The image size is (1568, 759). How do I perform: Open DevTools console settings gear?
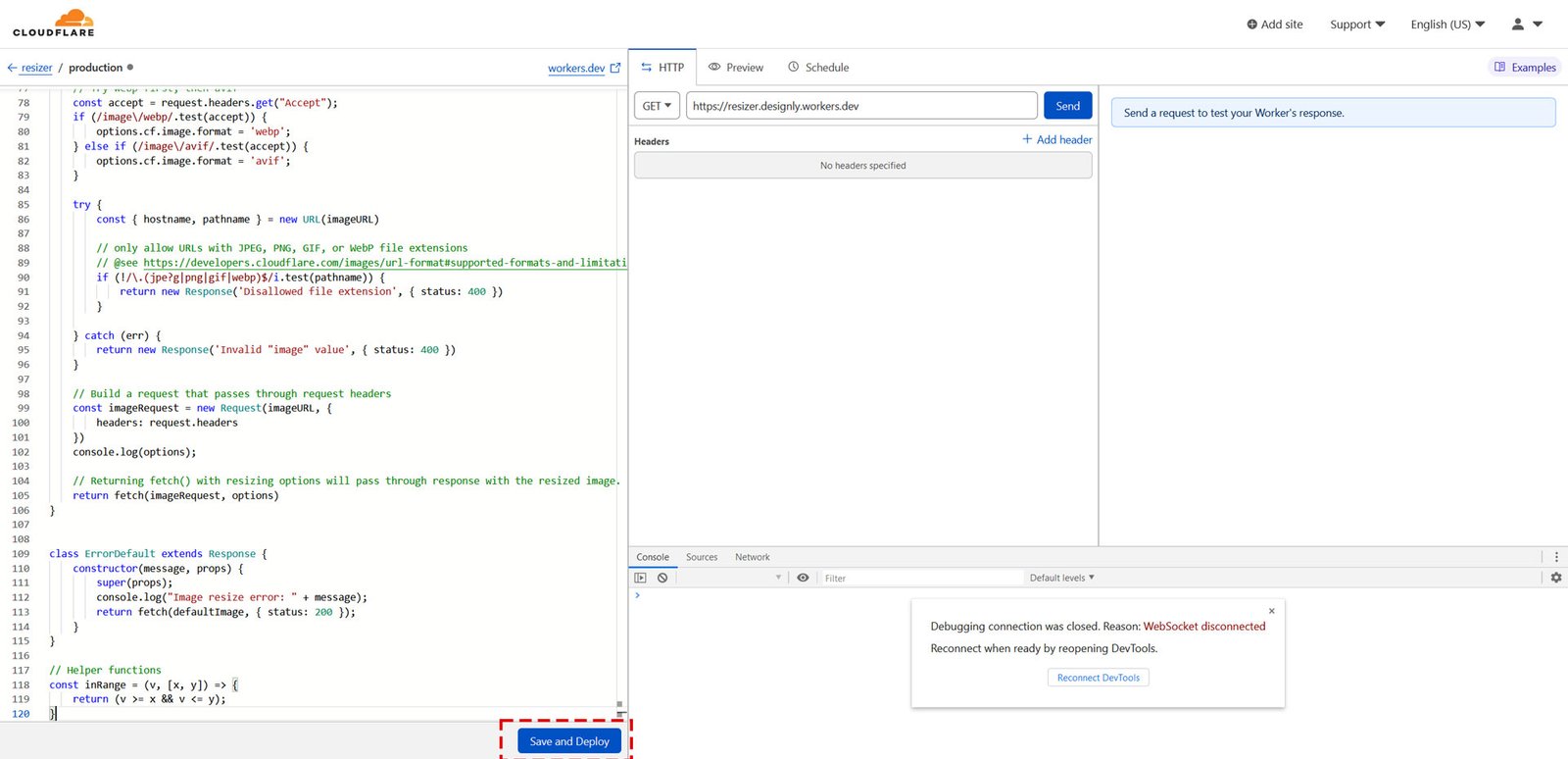pyautogui.click(x=1555, y=578)
